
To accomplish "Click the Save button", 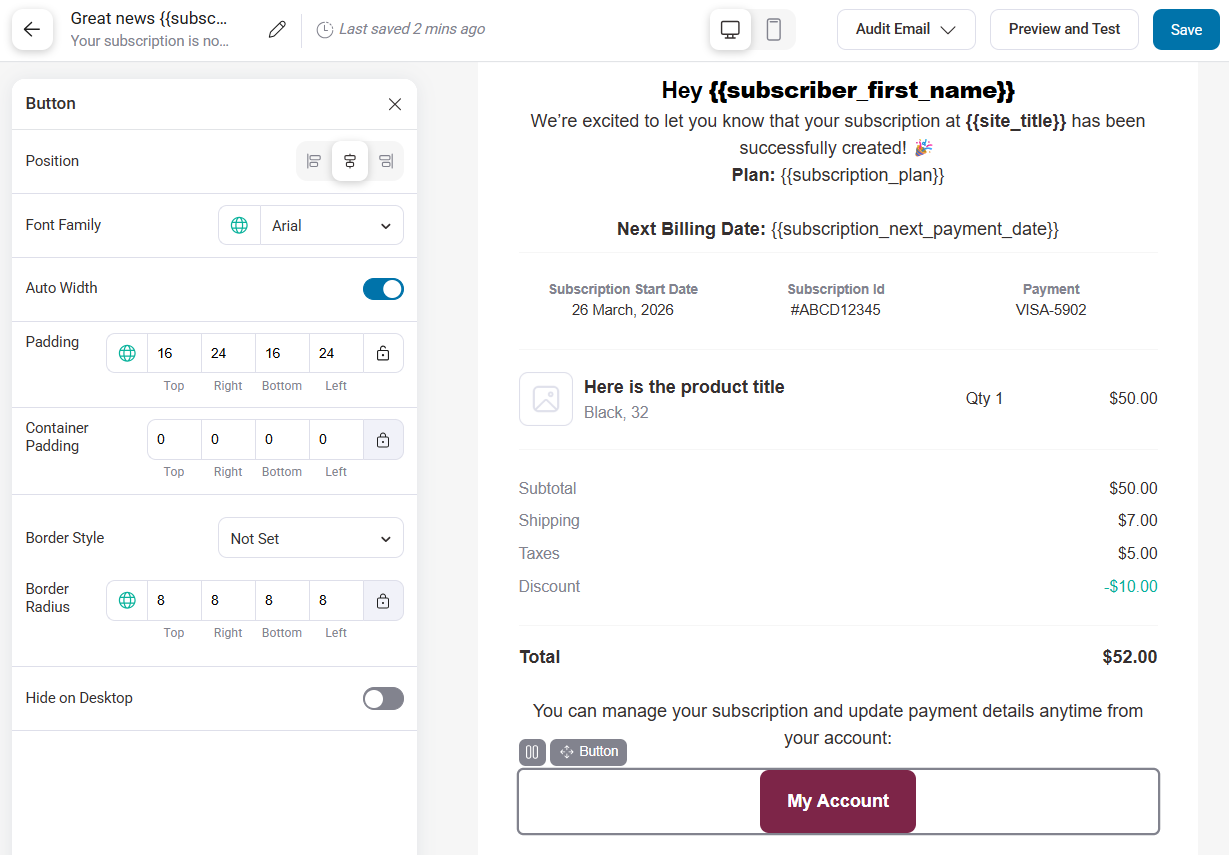I will 1185,29.
